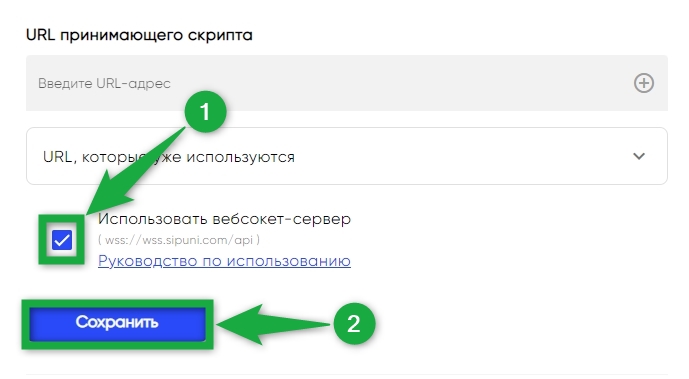Save settings with the Сохранить button
Viewport: 689px width, 379px height.
(117, 324)
